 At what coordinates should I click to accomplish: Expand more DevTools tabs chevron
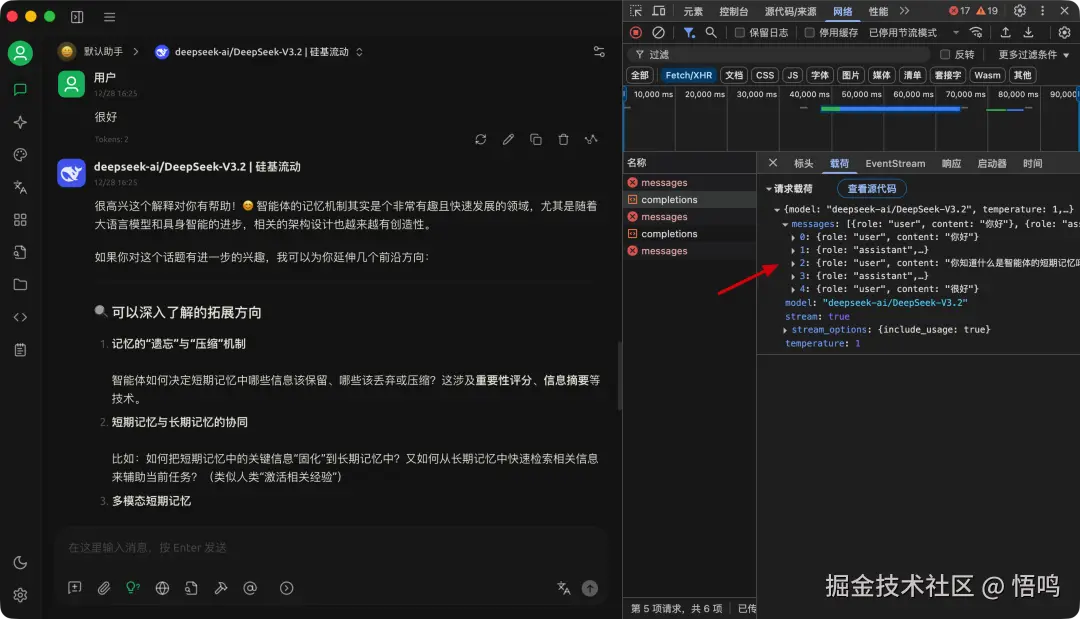click(x=904, y=11)
